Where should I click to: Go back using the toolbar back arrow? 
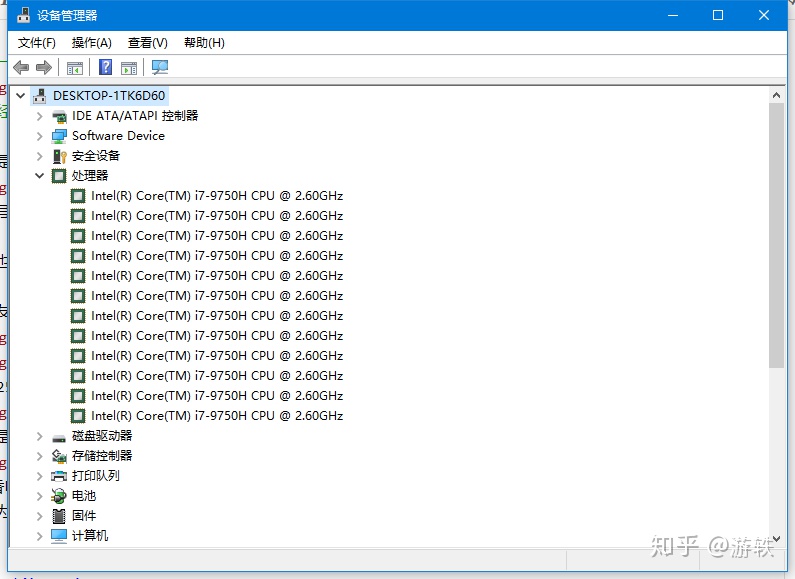21,67
